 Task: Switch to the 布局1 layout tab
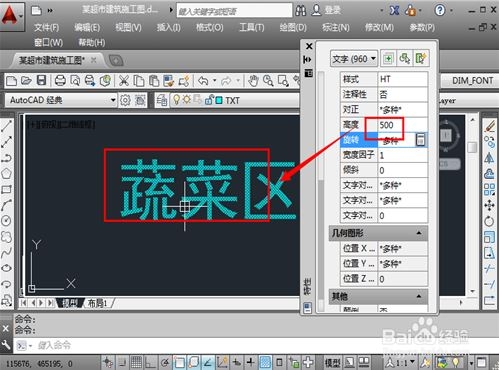(x=97, y=303)
